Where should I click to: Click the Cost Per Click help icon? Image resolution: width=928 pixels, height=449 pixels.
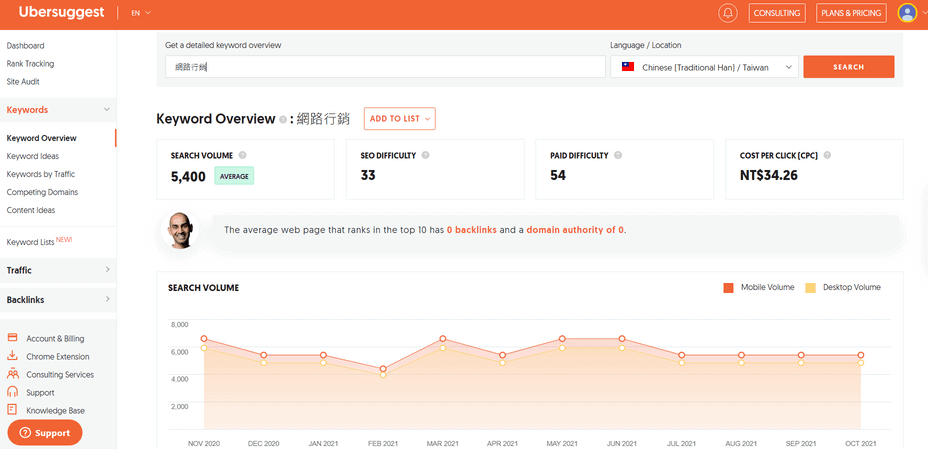tap(827, 156)
